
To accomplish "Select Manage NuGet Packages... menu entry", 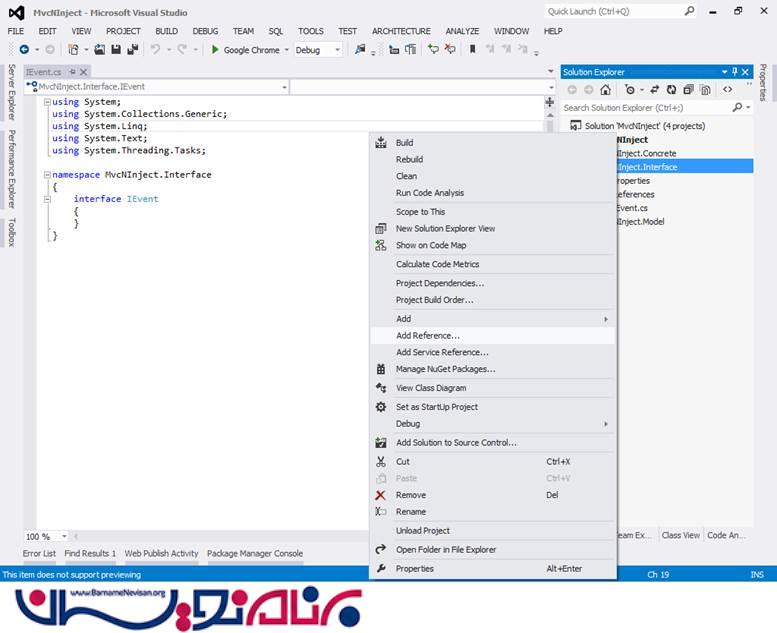I will point(445,369).
